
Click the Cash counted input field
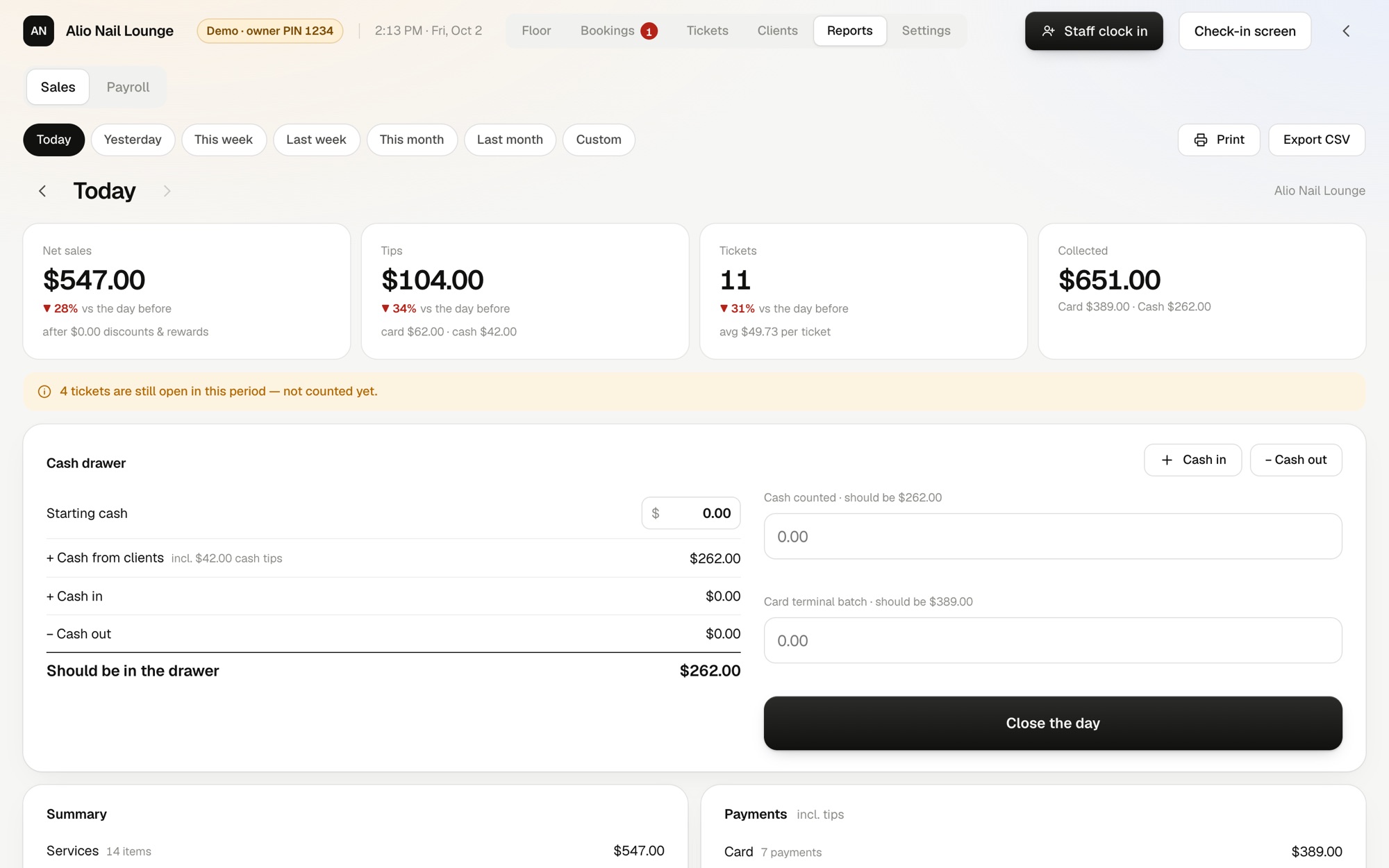click(x=1053, y=536)
